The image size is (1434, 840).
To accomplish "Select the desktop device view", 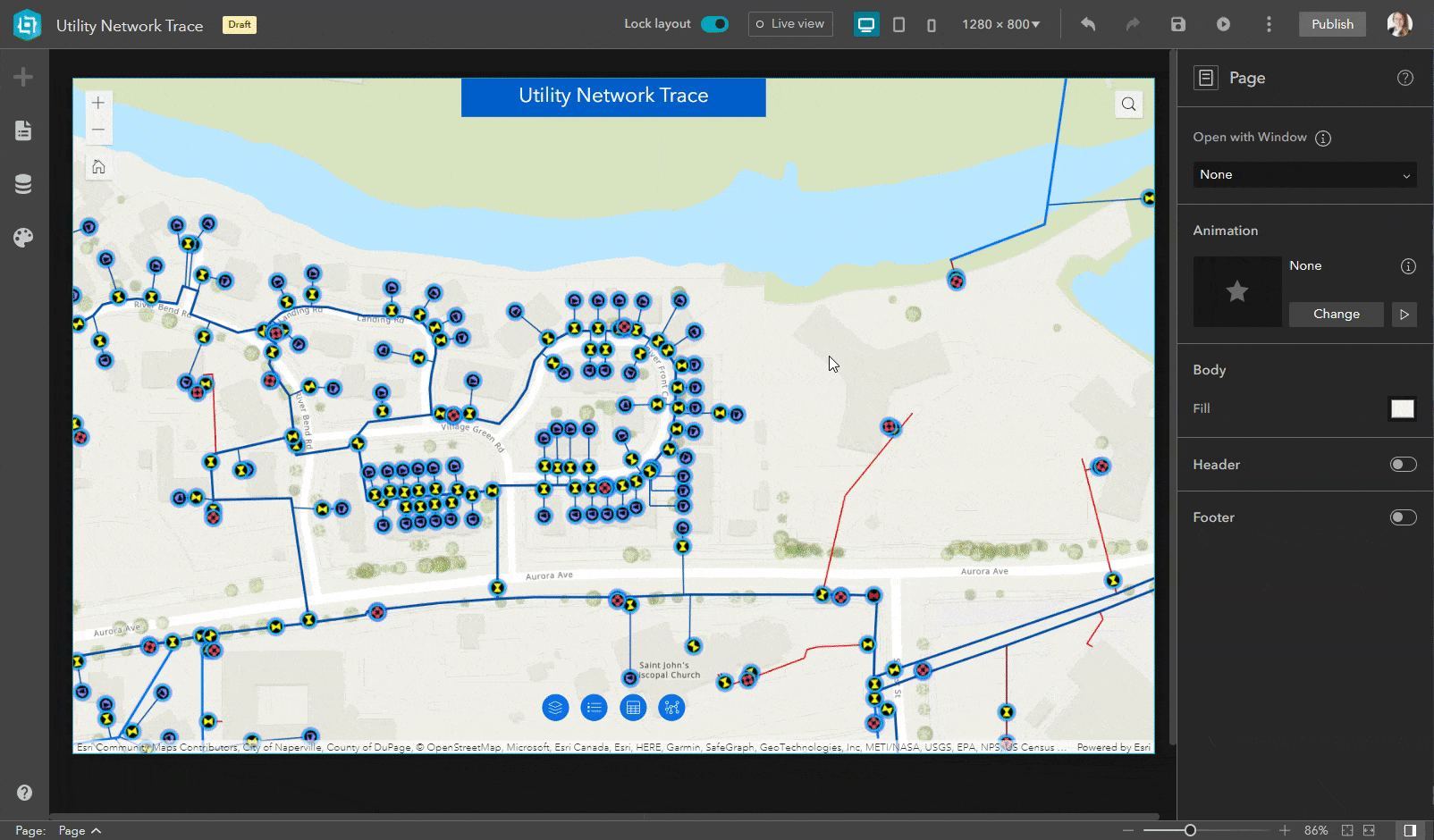I will pos(865,24).
